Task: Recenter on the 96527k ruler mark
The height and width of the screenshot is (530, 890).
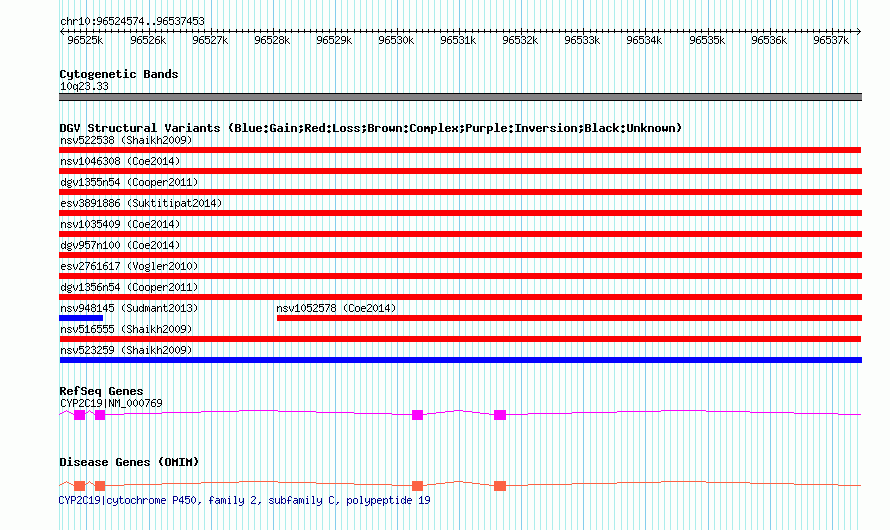Action: (x=210, y=40)
